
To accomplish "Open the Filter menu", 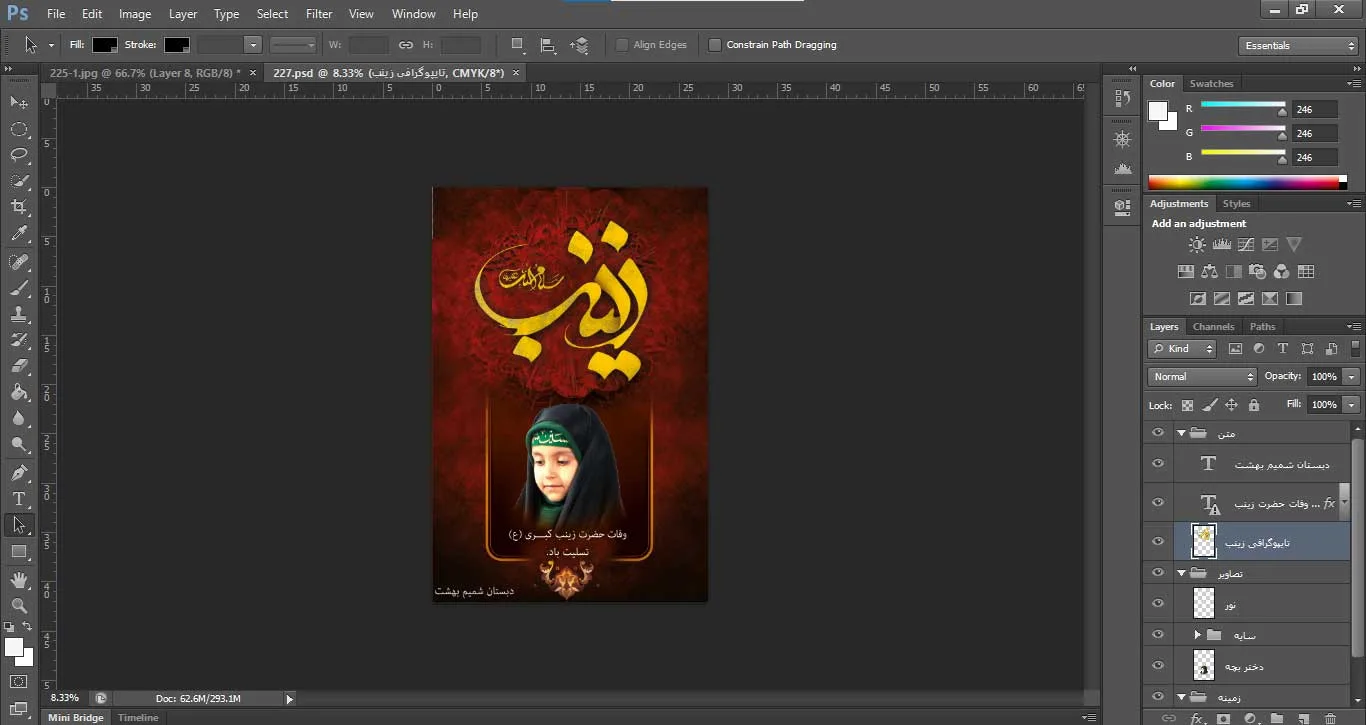I will point(319,14).
